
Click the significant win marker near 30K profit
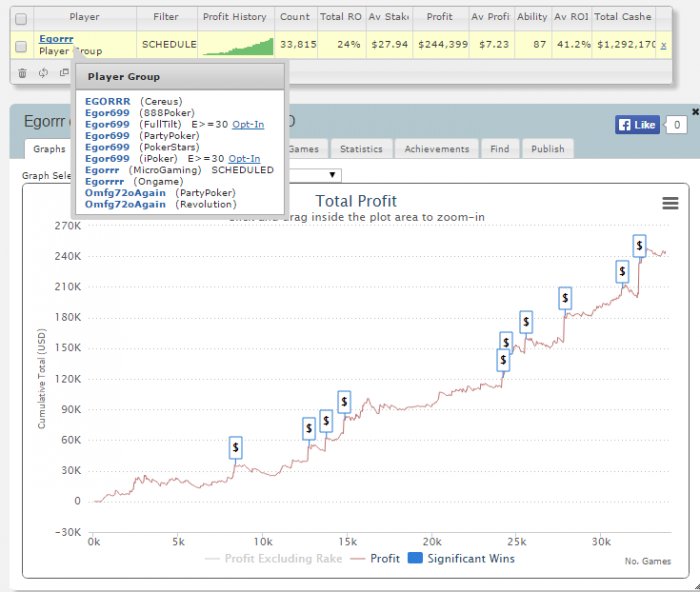[x=236, y=447]
